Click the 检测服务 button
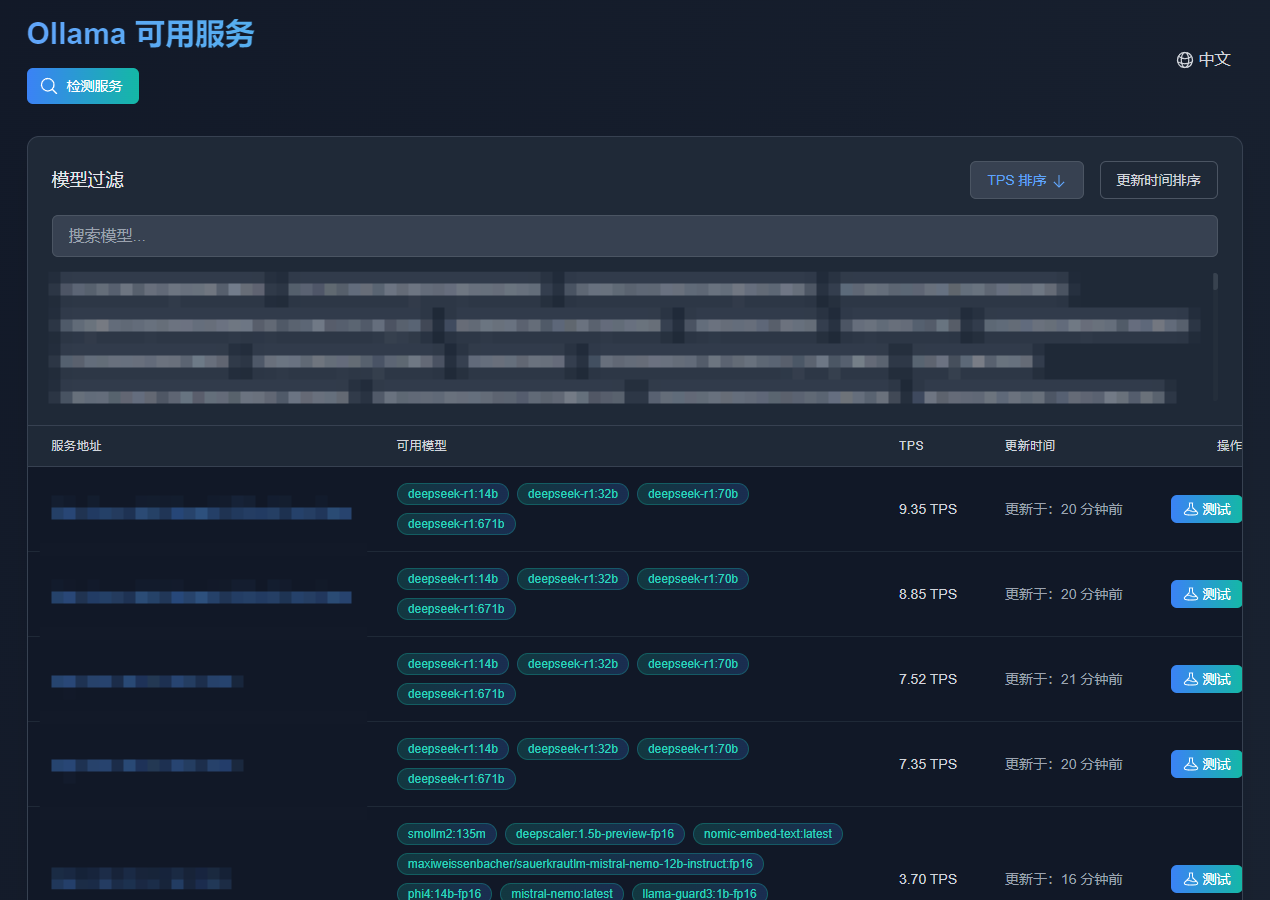1270x900 pixels. (83, 86)
